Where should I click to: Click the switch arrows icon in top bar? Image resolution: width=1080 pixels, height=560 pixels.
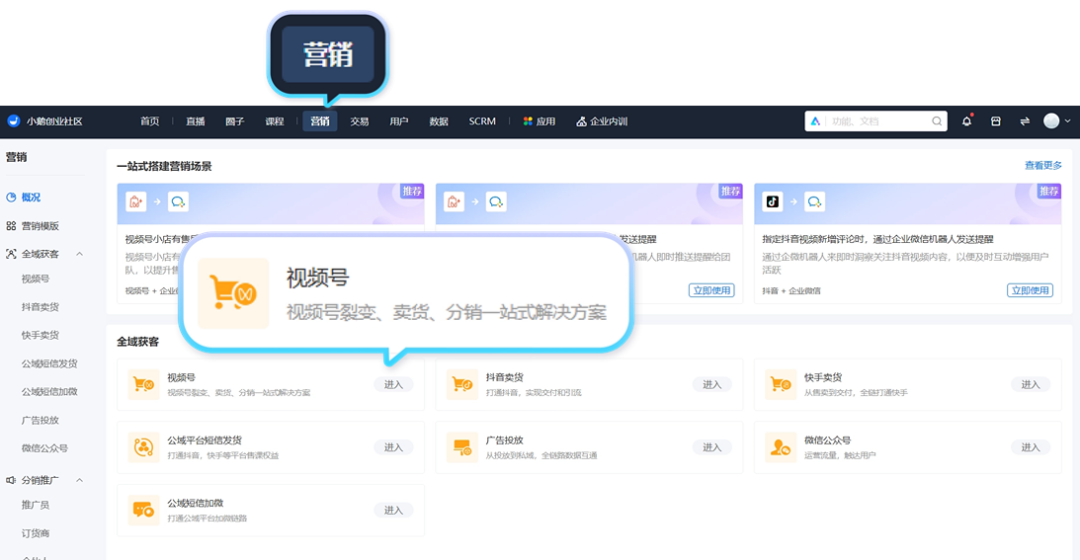pos(1024,121)
